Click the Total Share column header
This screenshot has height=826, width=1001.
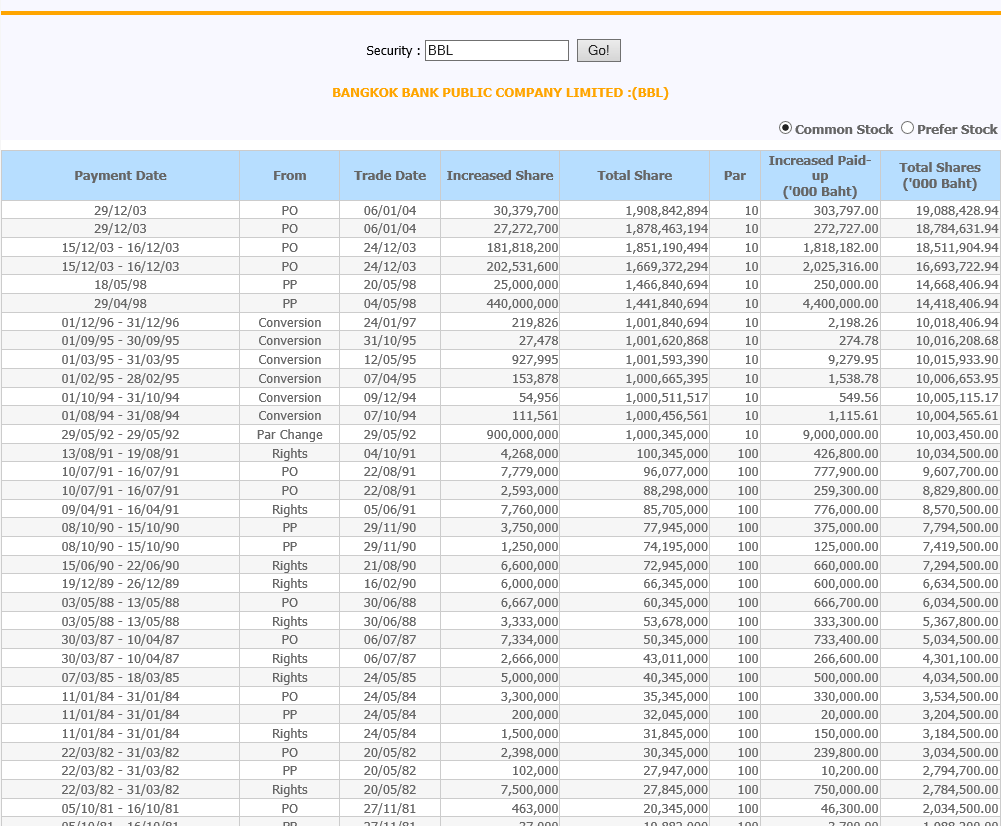[x=634, y=176]
